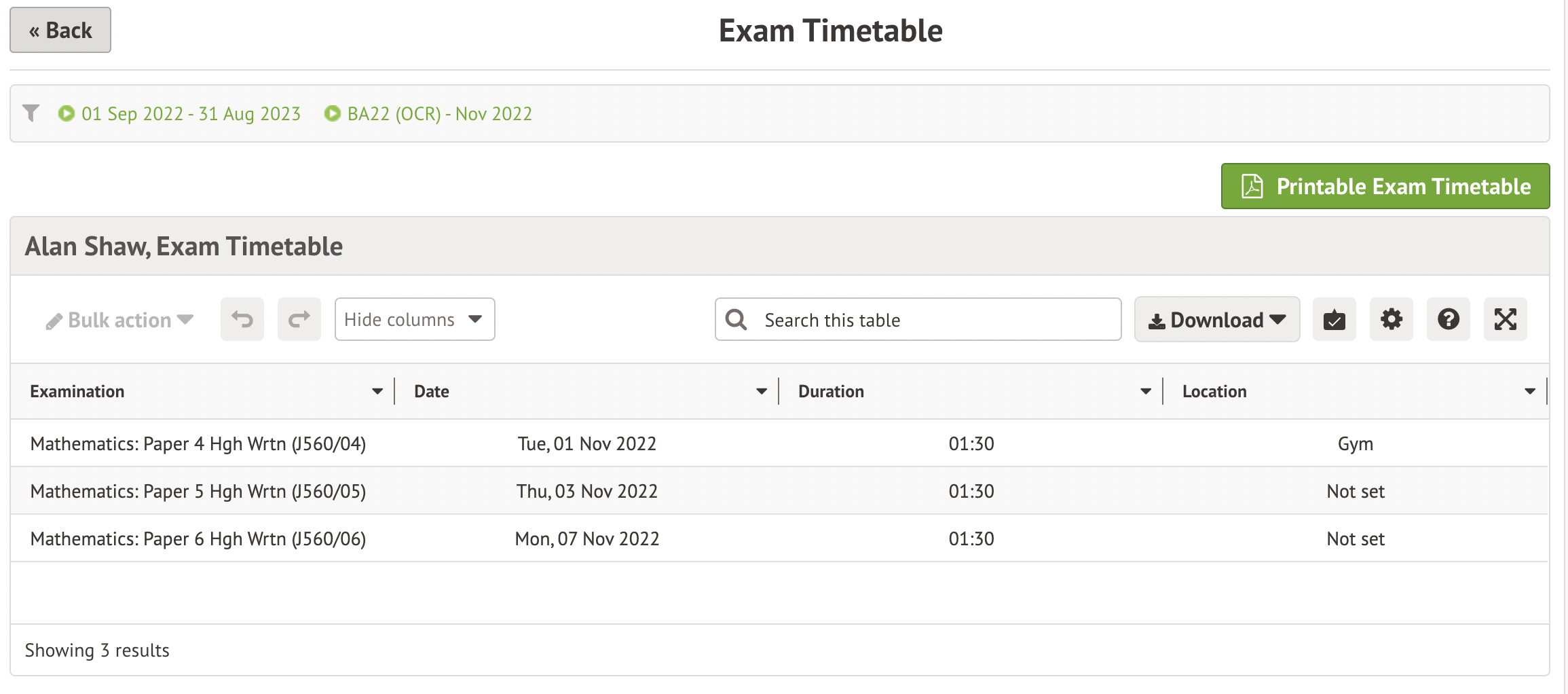Open the Hide columns dropdown
Screen dimensions: 1568x694
pos(414,319)
